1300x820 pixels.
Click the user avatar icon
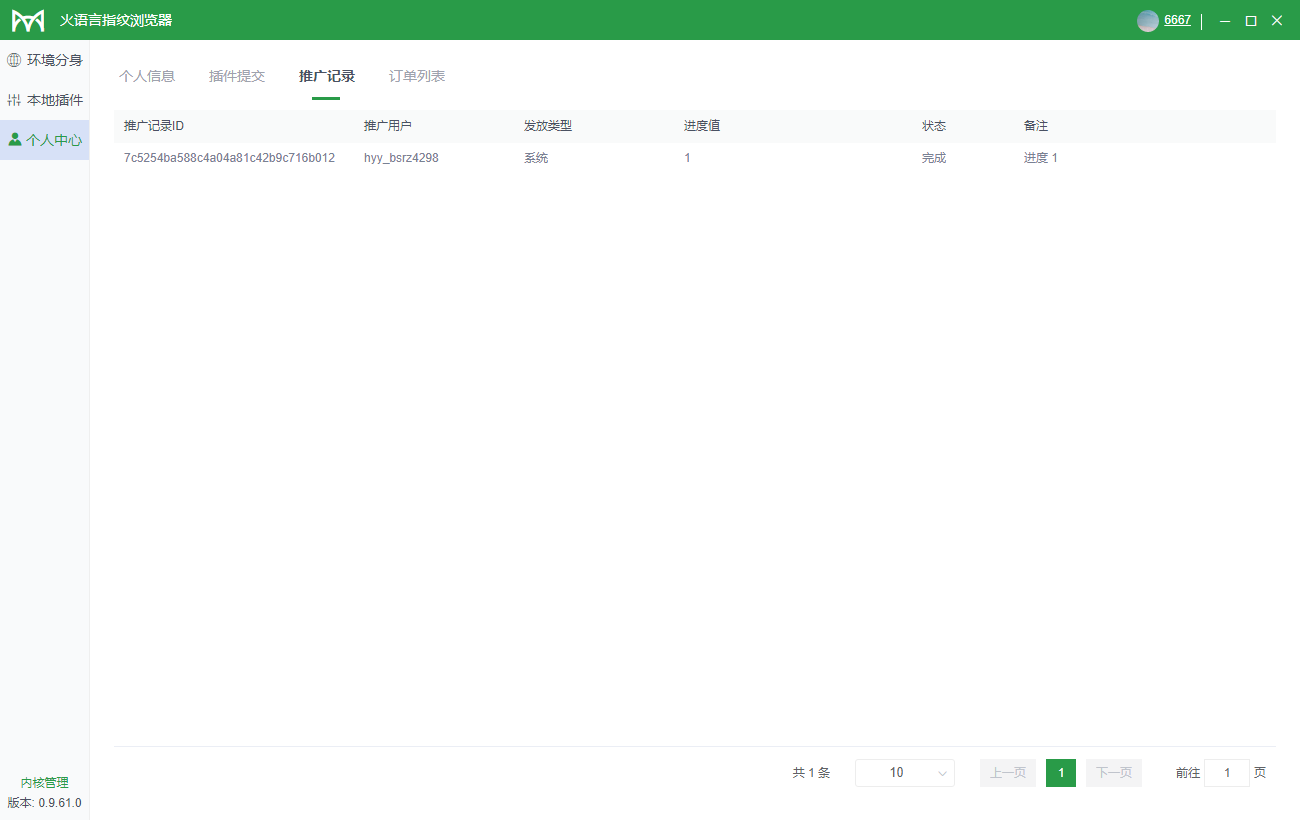pos(1148,21)
